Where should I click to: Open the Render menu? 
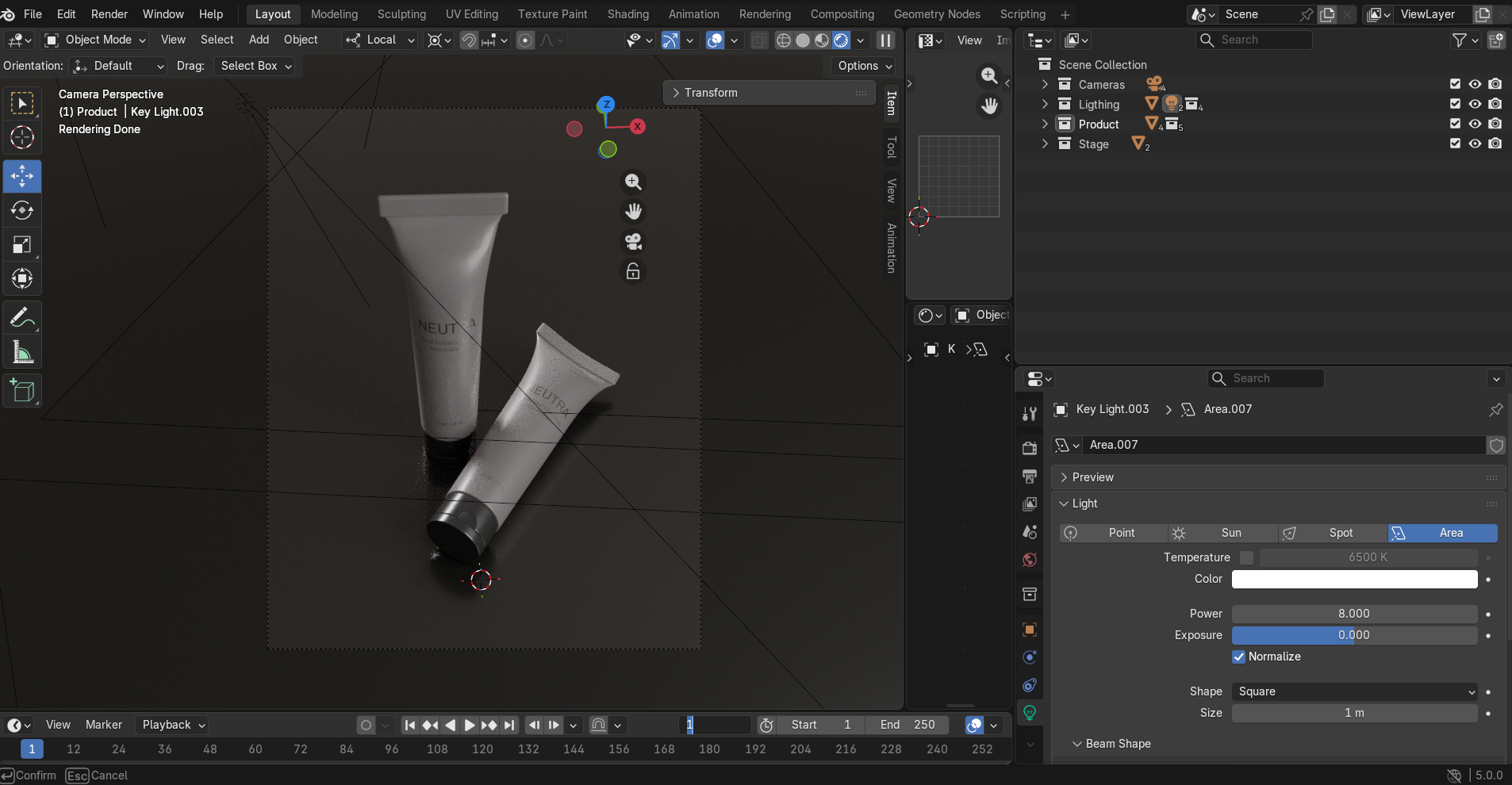point(109,14)
